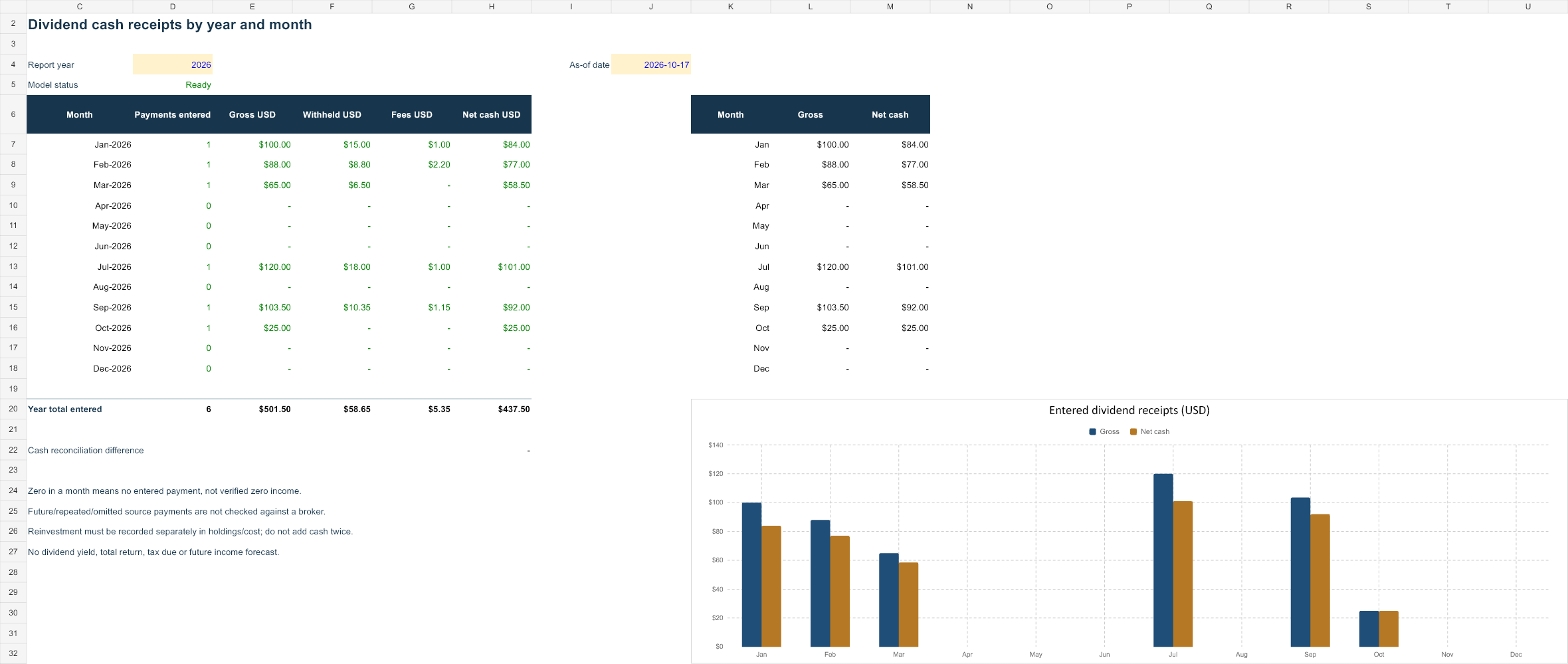Screen dimensions: 1568x664
Task: Select total gross cell $501.50
Action: click(252, 409)
